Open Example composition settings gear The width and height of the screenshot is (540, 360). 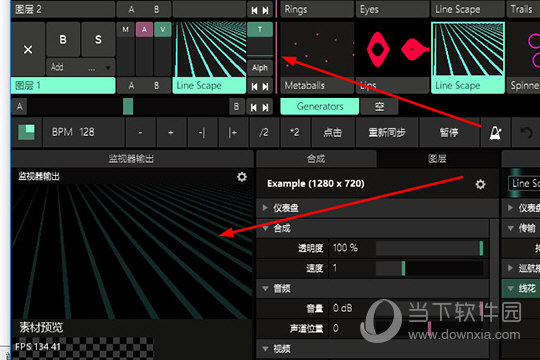pos(480,184)
